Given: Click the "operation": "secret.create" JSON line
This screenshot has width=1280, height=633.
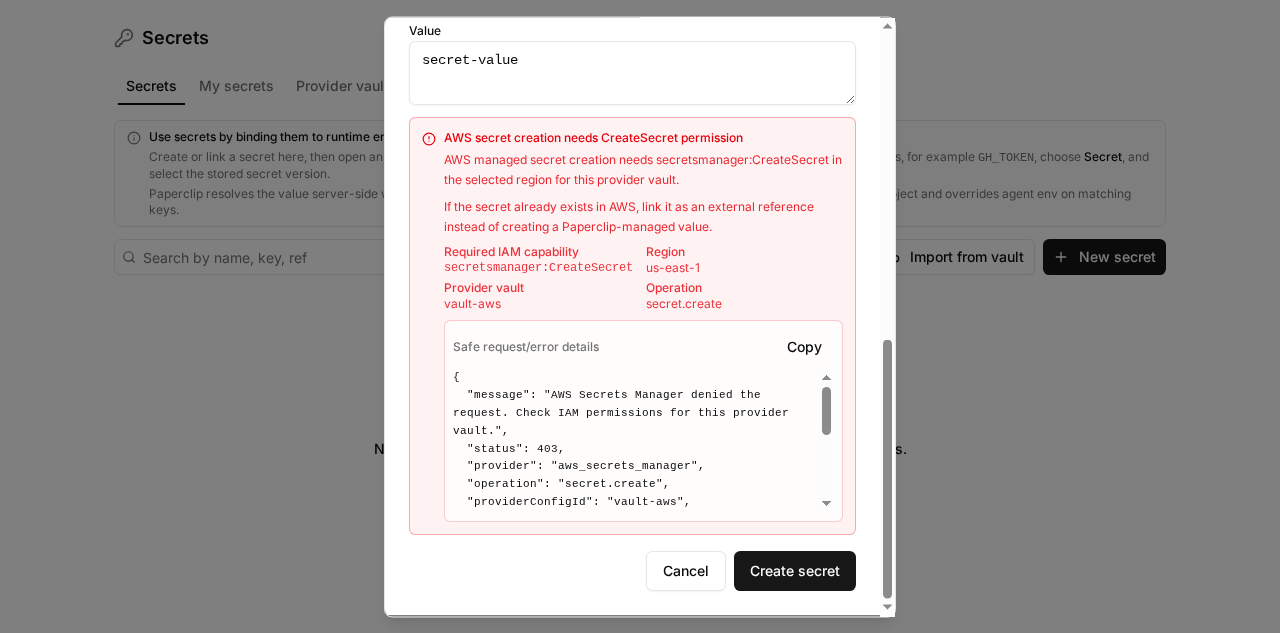Looking at the screenshot, I should pyautogui.click(x=568, y=484).
